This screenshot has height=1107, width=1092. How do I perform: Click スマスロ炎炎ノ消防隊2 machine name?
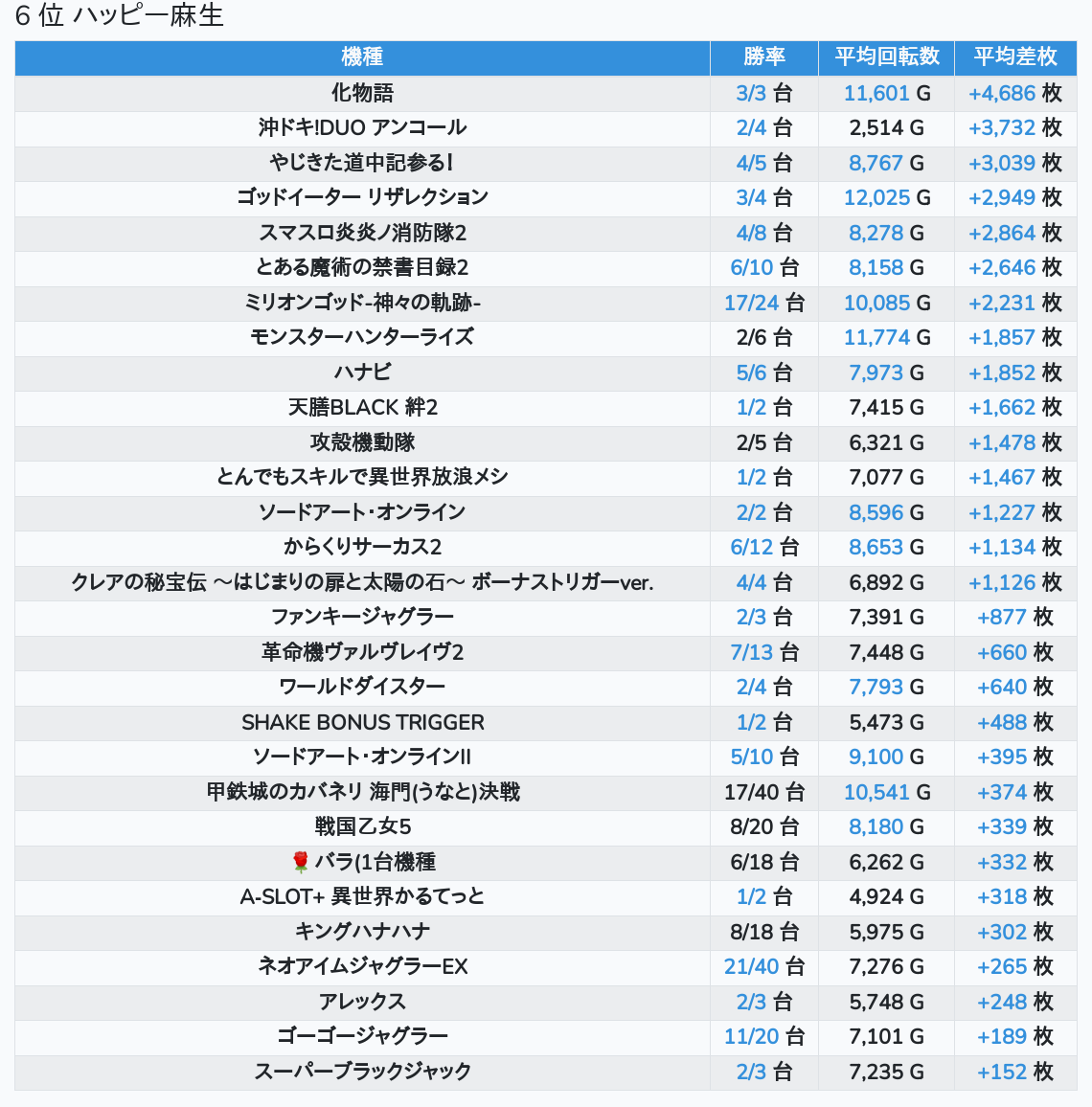tap(362, 233)
